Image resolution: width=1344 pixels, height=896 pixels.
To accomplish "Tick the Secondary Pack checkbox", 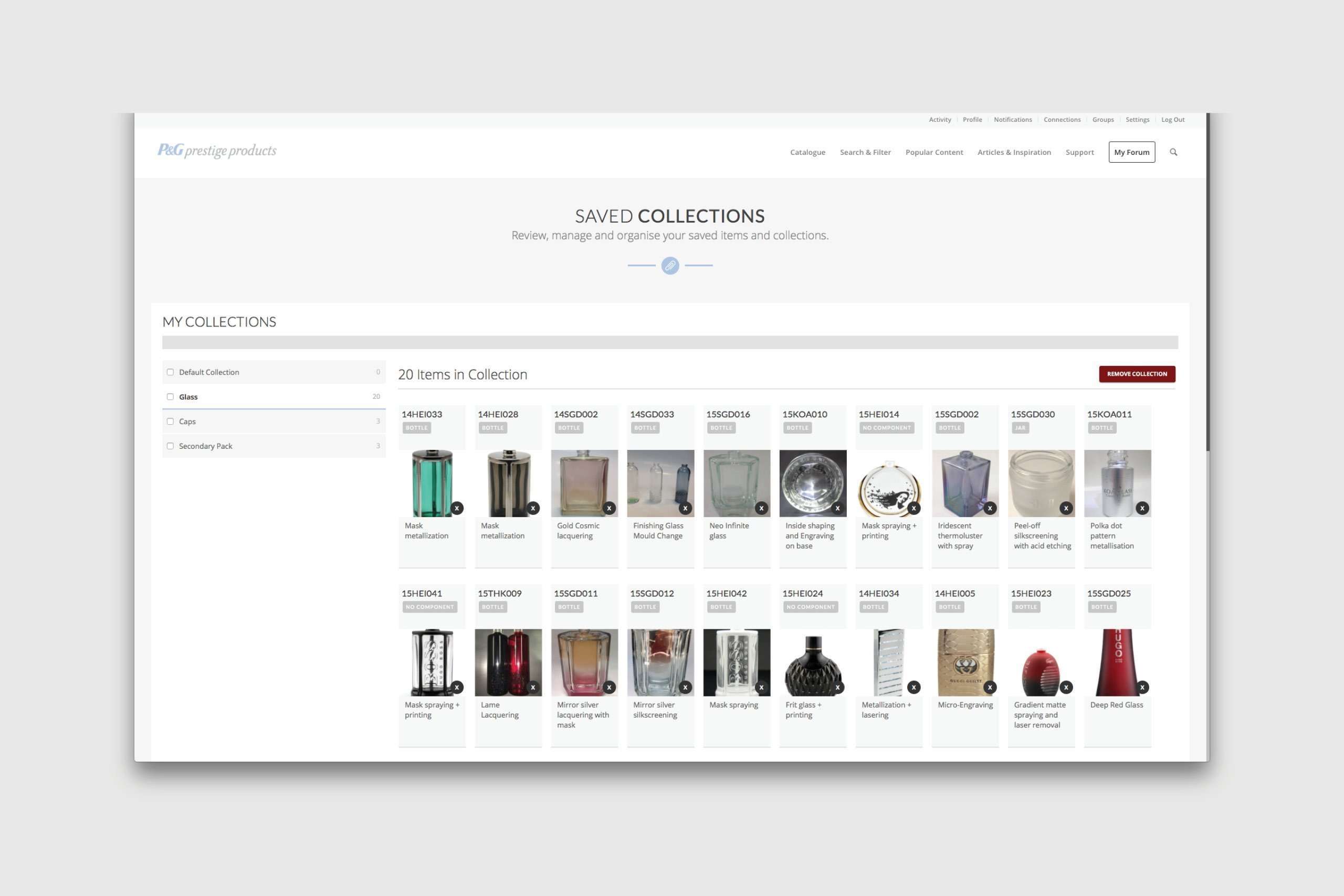I will 170,446.
